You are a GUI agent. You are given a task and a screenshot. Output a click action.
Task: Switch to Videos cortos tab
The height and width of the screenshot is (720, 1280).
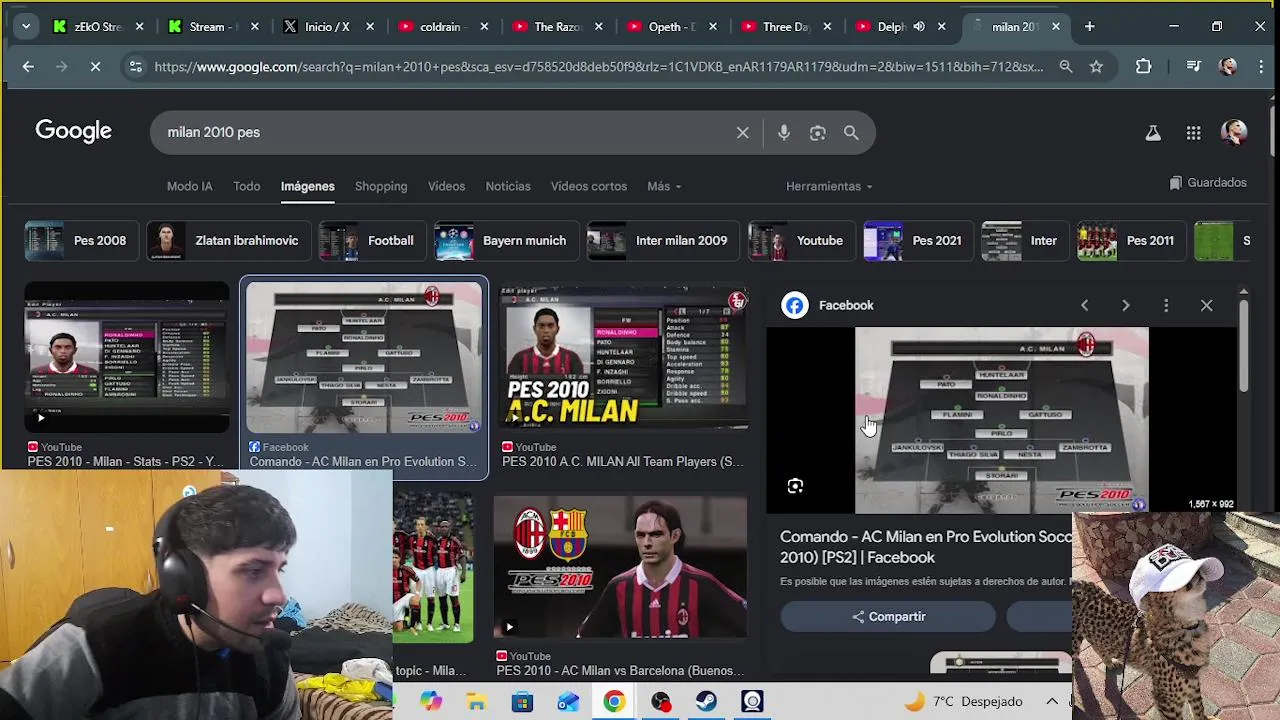click(589, 186)
